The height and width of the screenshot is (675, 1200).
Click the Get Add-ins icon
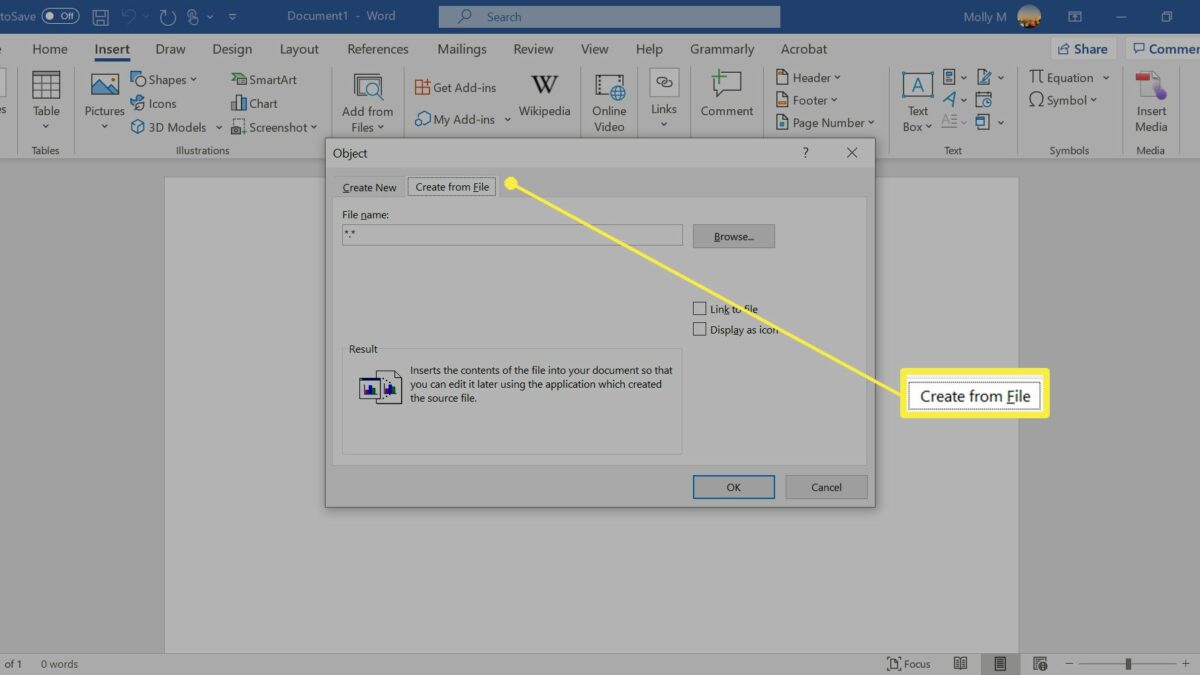pyautogui.click(x=423, y=87)
